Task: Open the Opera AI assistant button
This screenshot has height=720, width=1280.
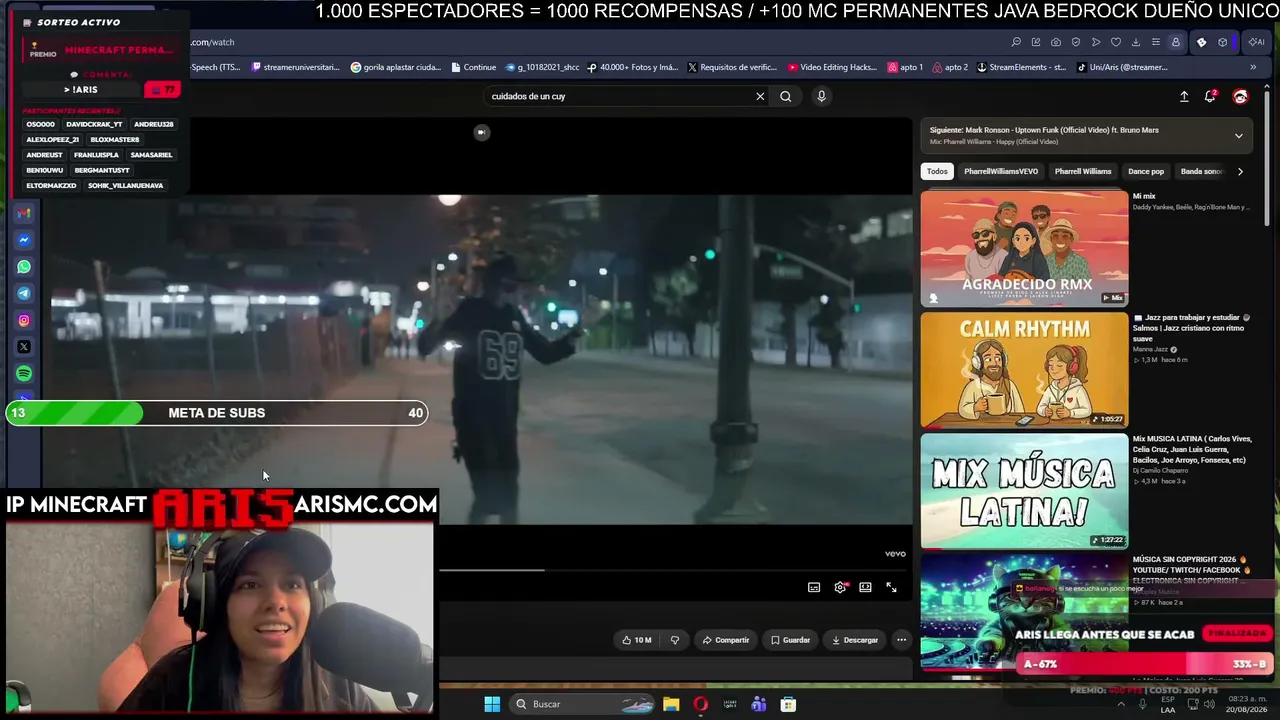Action: click(x=1255, y=42)
